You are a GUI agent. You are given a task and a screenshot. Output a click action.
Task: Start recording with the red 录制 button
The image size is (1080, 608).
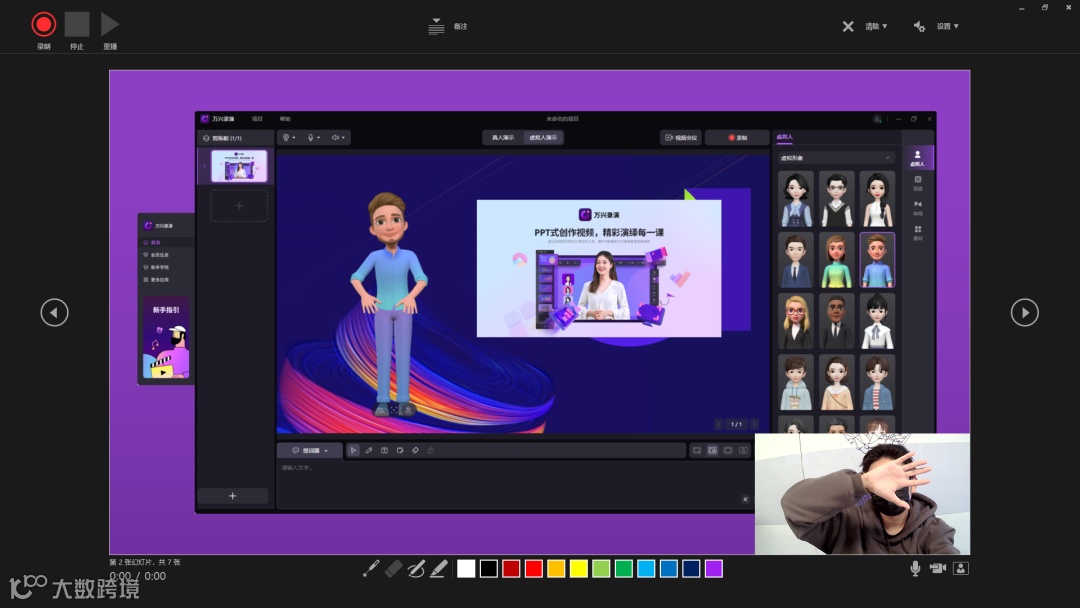pyautogui.click(x=43, y=25)
